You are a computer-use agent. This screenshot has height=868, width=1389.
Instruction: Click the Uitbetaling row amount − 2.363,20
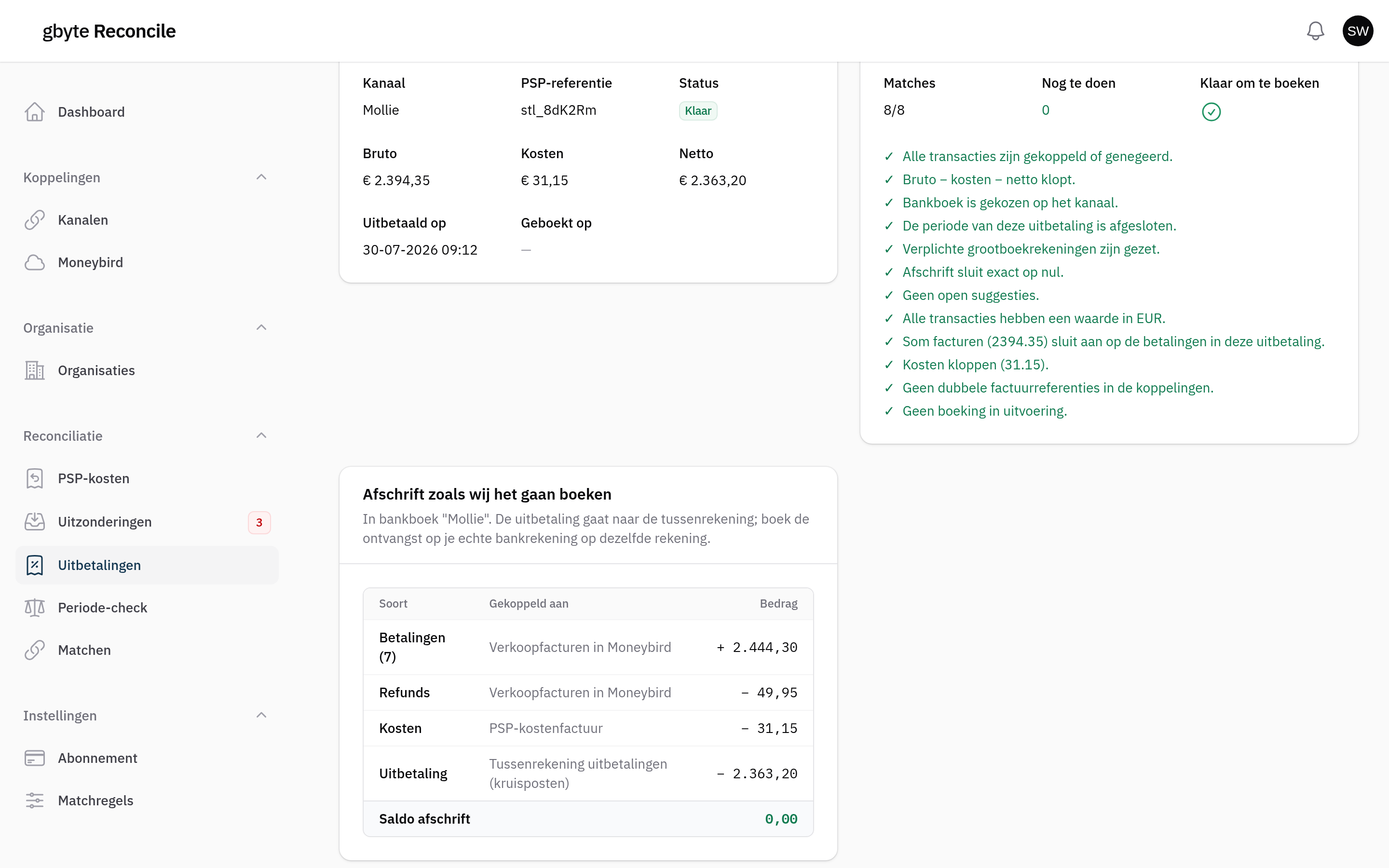point(757,773)
